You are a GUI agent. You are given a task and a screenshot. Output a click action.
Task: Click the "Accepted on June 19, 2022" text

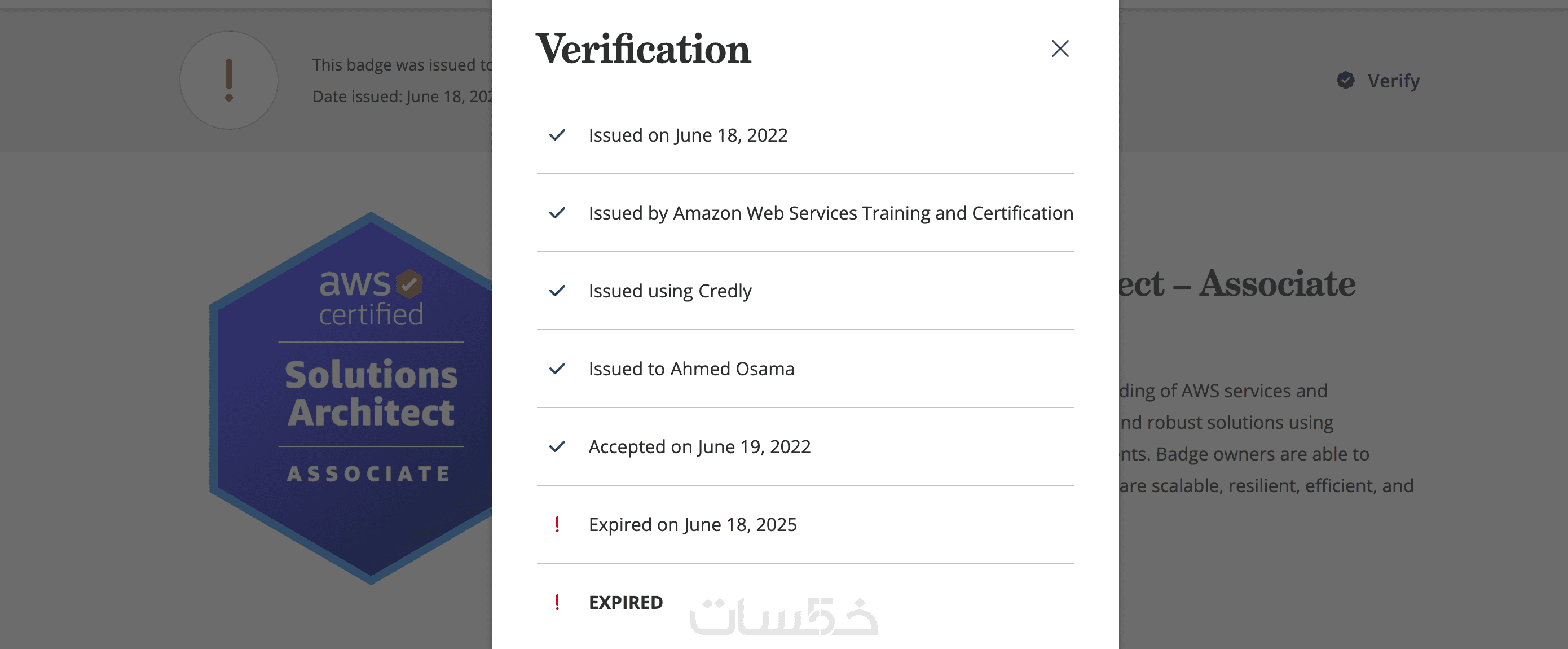click(699, 447)
